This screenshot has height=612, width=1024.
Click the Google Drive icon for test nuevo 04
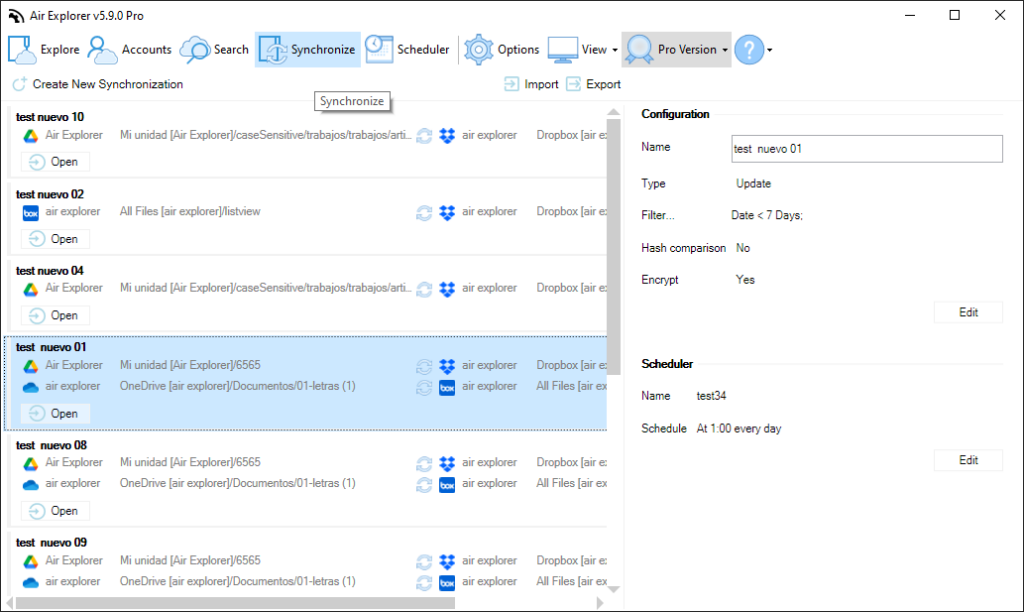tap(30, 288)
